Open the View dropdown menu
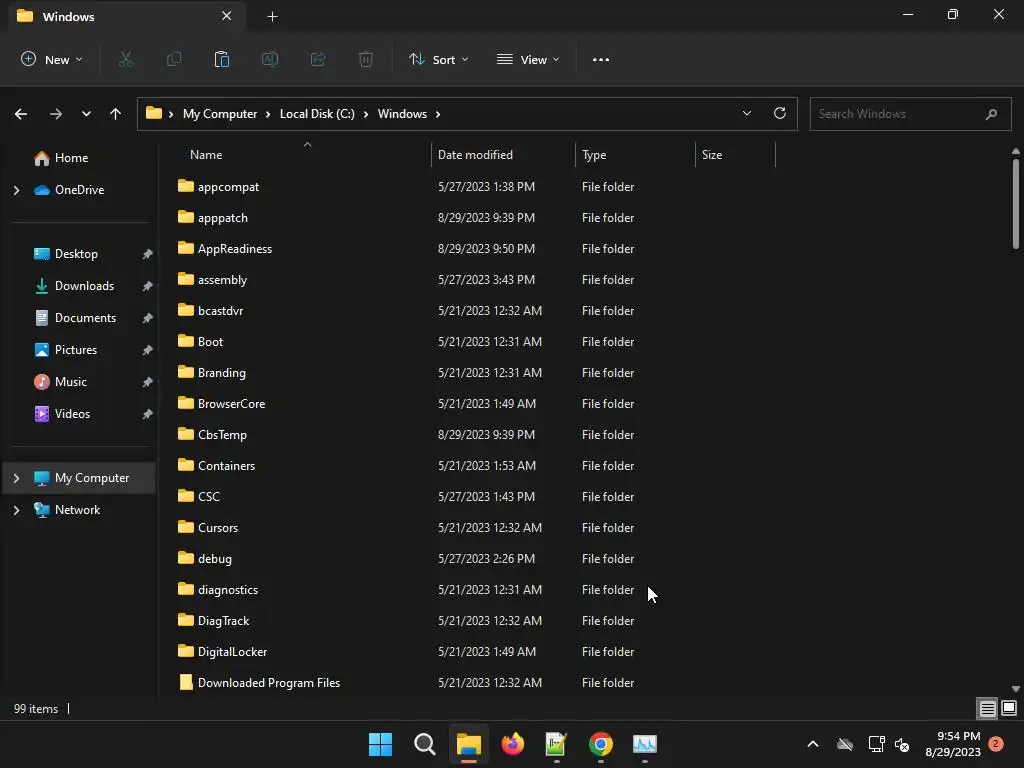 coord(528,59)
